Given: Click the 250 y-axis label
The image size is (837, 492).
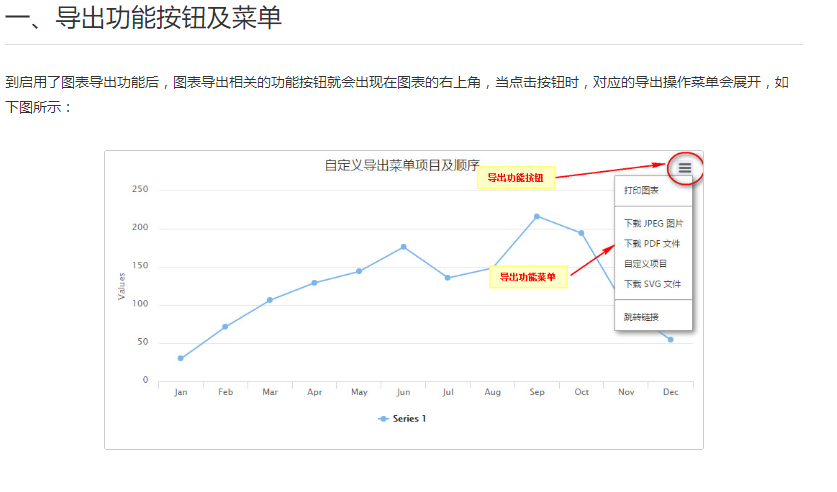Looking at the screenshot, I should coord(140,189).
